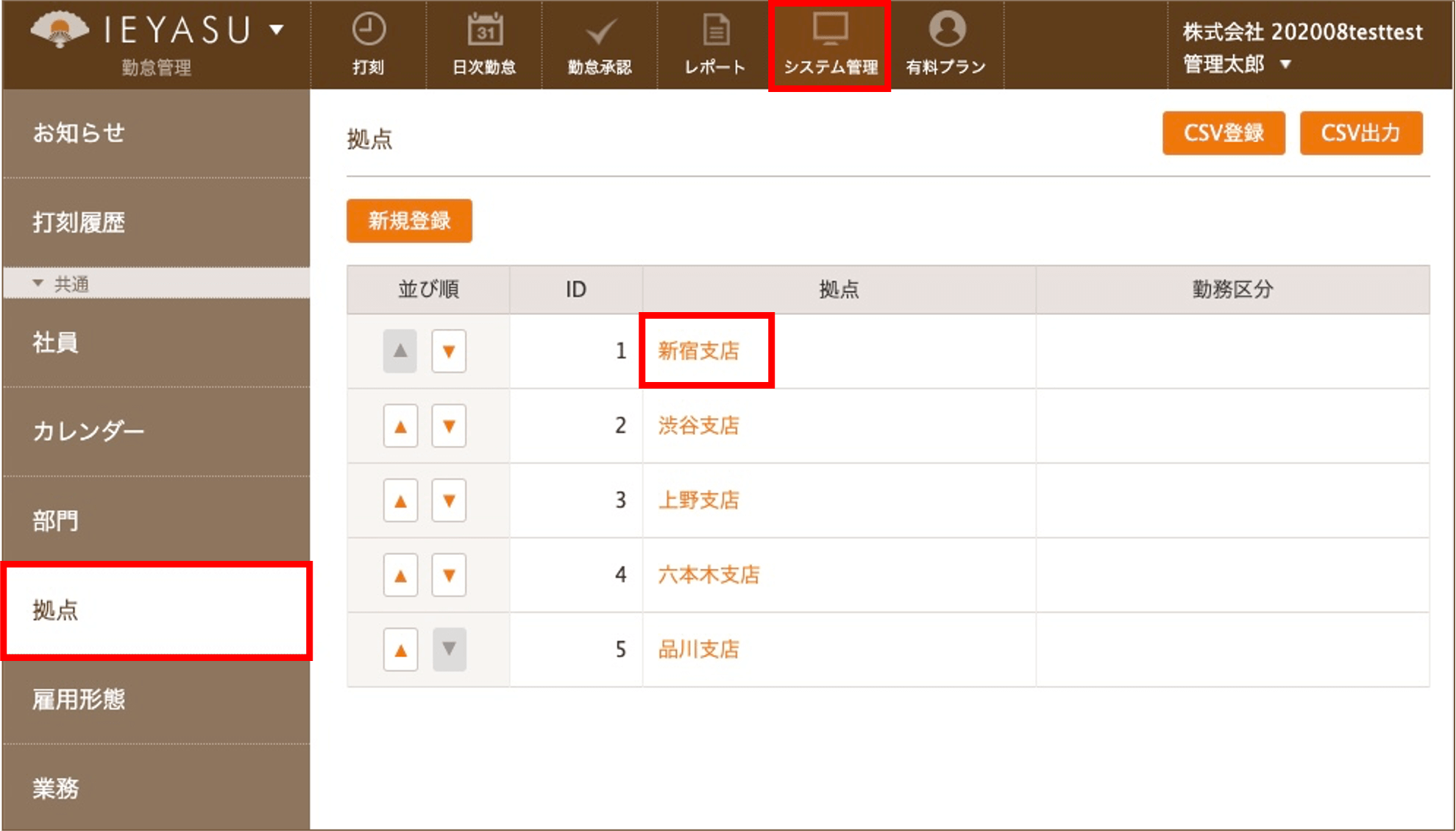Screen dimensions: 1456x831
Task: Move 渋谷支店 up in order
Action: [x=400, y=426]
